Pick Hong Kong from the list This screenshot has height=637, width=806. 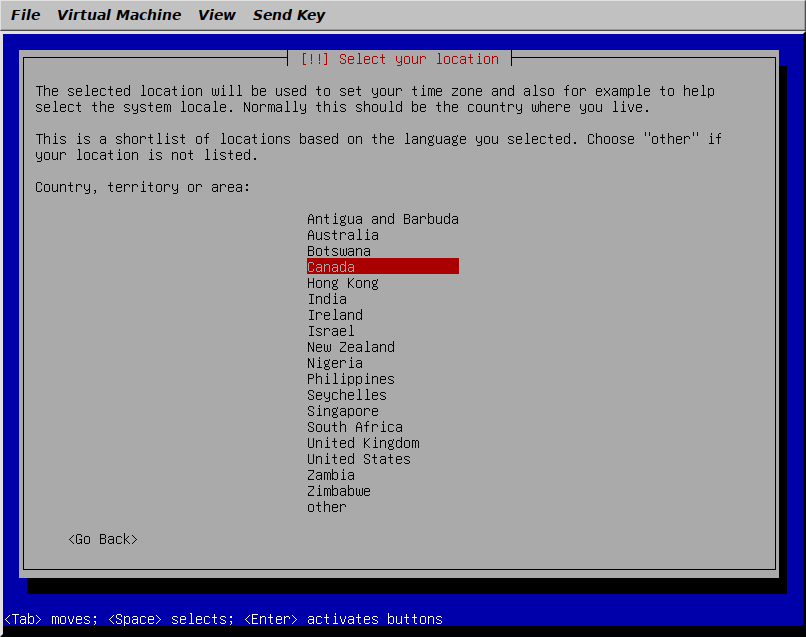coord(342,283)
